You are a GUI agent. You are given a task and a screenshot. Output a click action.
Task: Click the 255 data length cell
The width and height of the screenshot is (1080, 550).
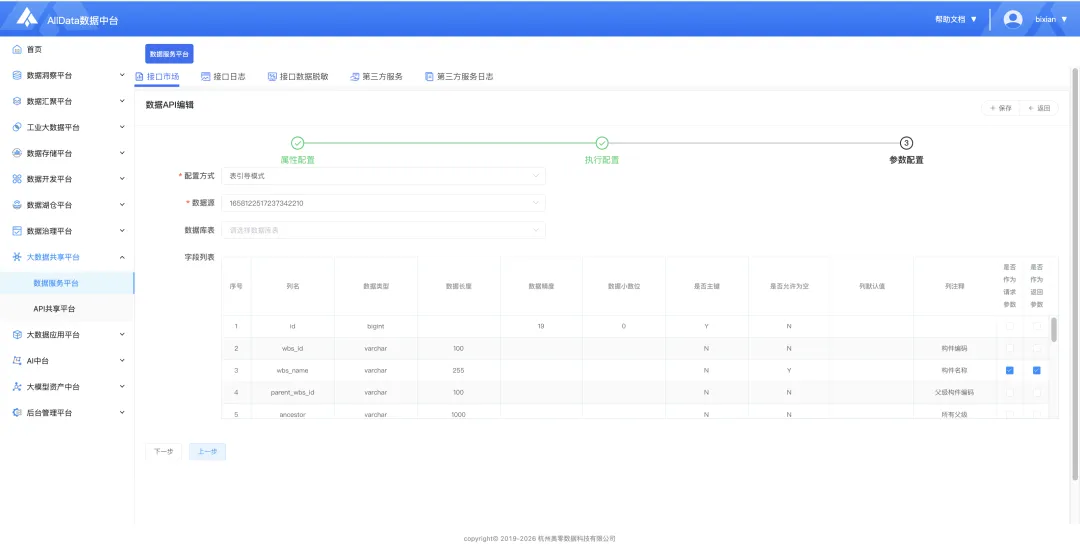pyautogui.click(x=459, y=370)
